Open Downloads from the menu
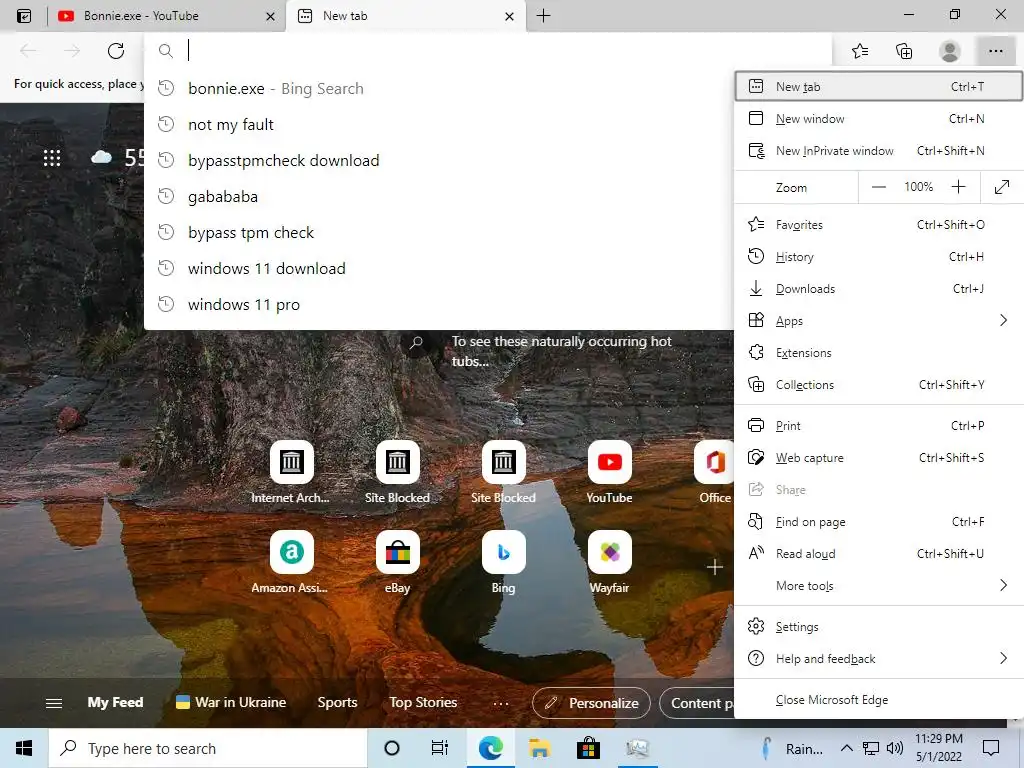The height and width of the screenshot is (768, 1024). pos(878,289)
